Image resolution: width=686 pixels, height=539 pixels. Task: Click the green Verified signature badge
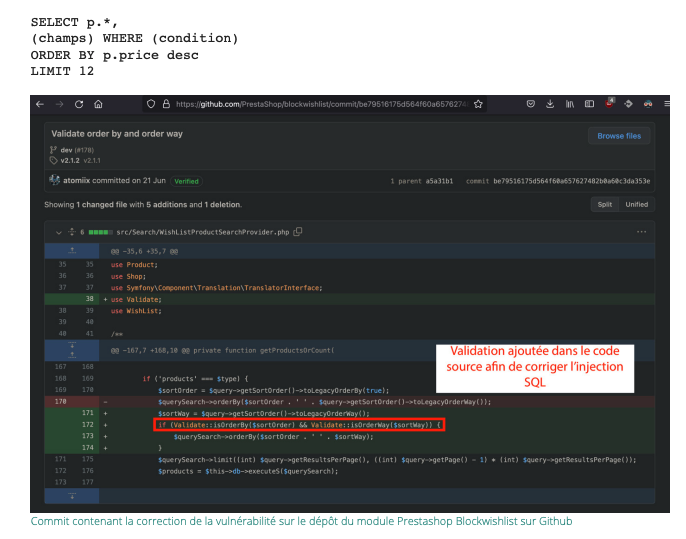tap(186, 181)
